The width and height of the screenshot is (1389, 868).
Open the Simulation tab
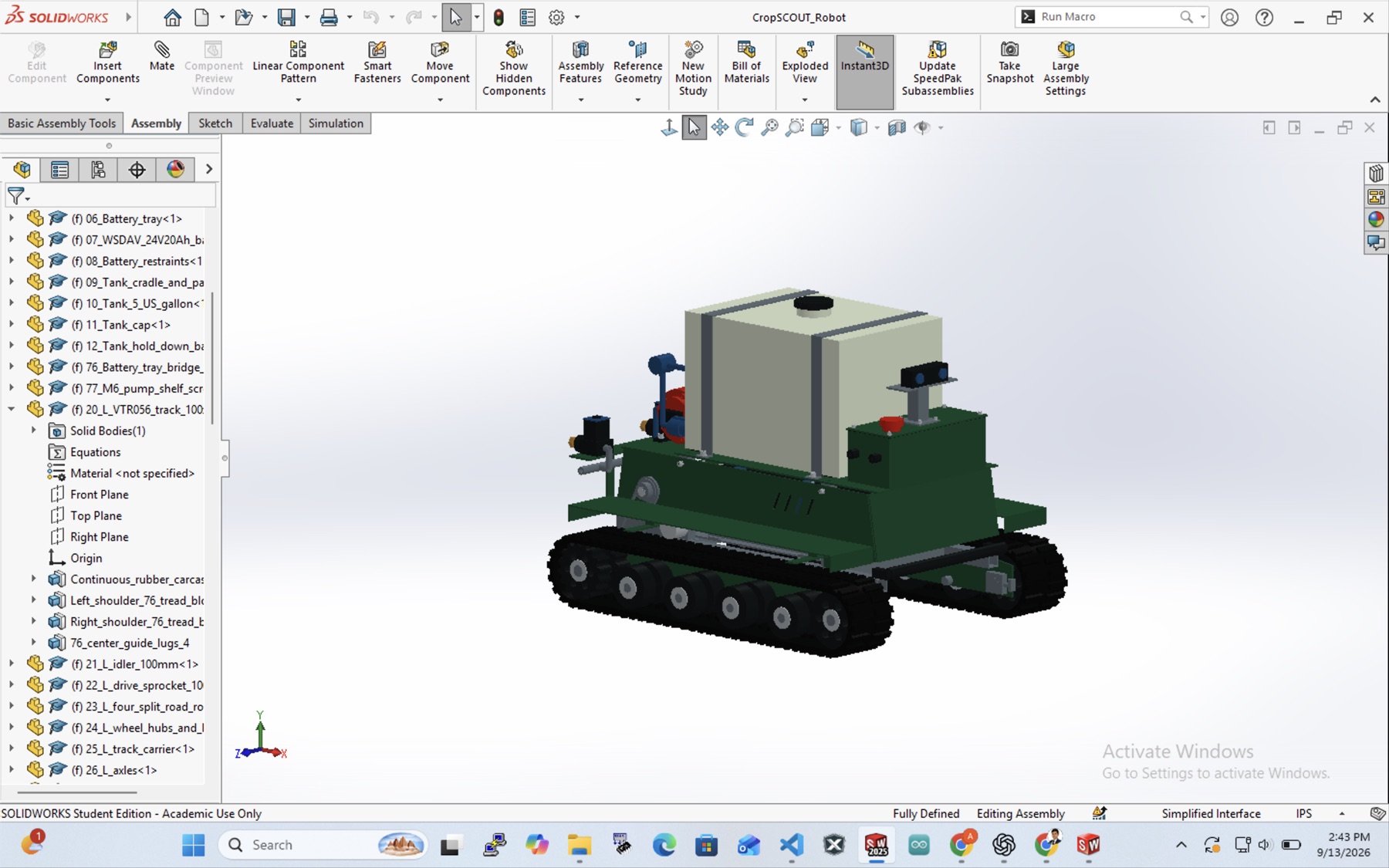(x=336, y=123)
